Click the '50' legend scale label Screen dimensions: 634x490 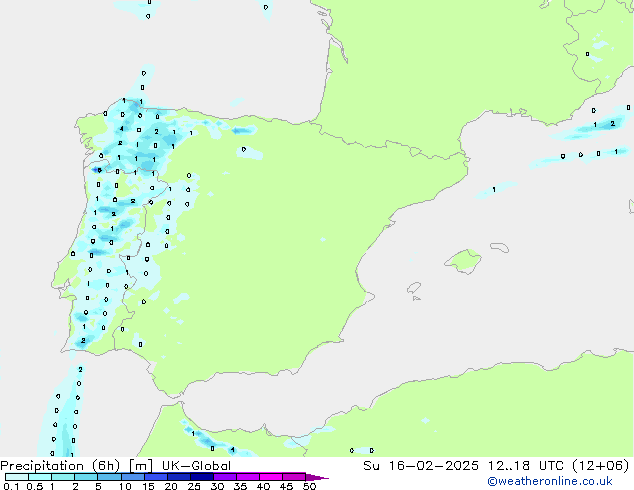[309, 486]
